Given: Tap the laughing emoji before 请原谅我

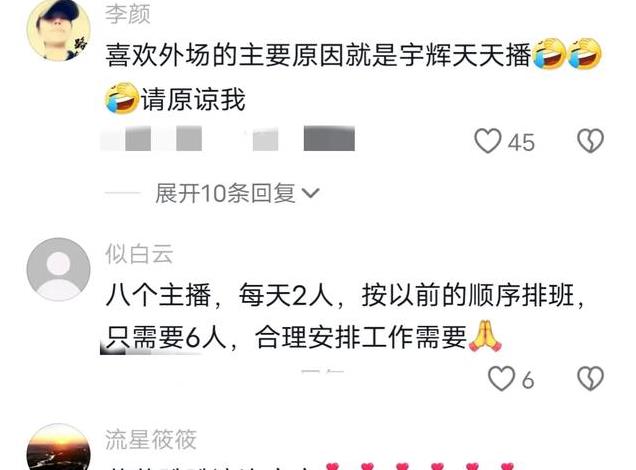Looking at the screenshot, I should pos(122,98).
